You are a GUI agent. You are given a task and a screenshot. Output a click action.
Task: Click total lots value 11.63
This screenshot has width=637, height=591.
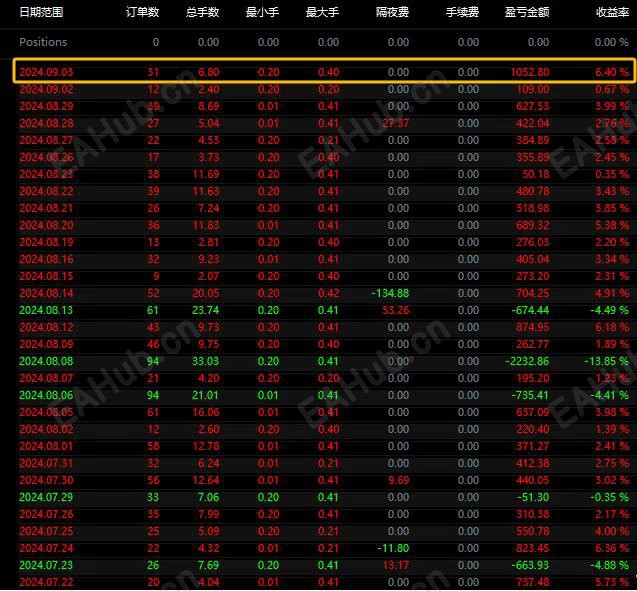206,191
